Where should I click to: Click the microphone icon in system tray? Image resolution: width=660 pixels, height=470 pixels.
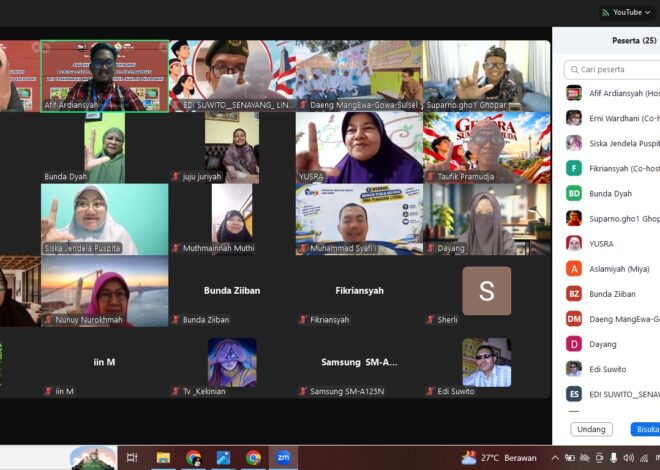click(x=614, y=458)
